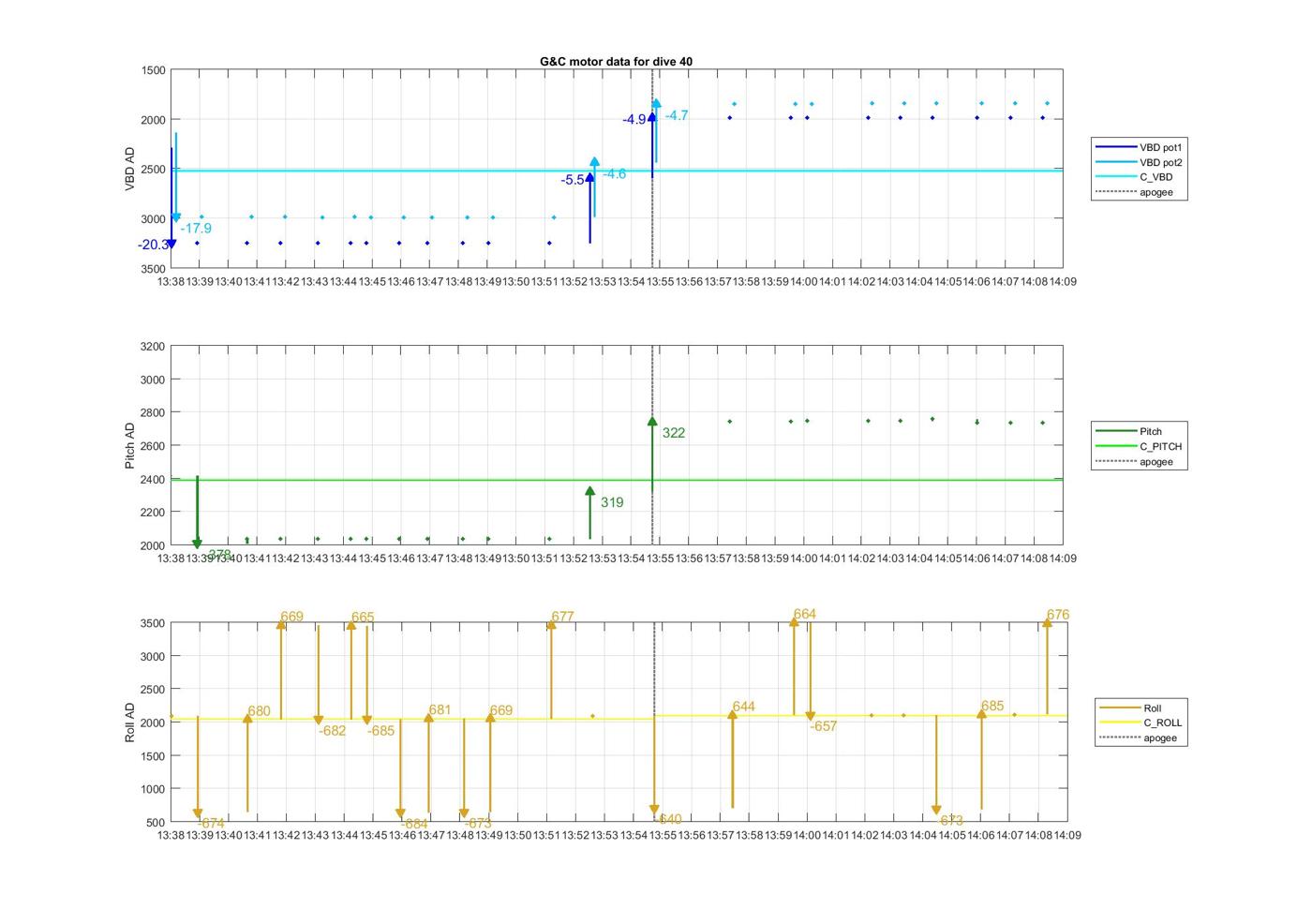Click the '664' roll annotation

pyautogui.click(x=805, y=615)
